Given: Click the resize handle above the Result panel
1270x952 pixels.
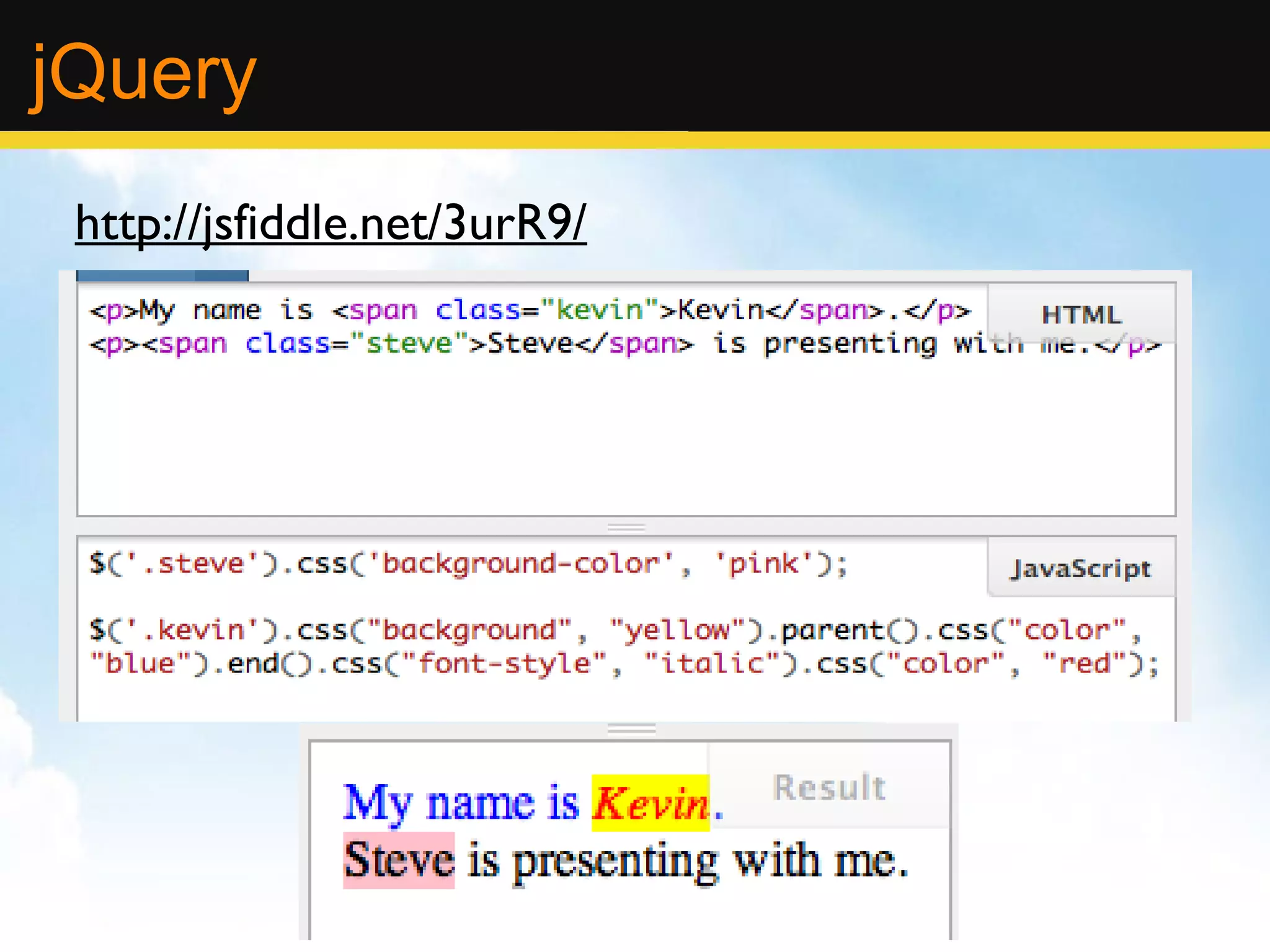Looking at the screenshot, I should click(x=631, y=729).
